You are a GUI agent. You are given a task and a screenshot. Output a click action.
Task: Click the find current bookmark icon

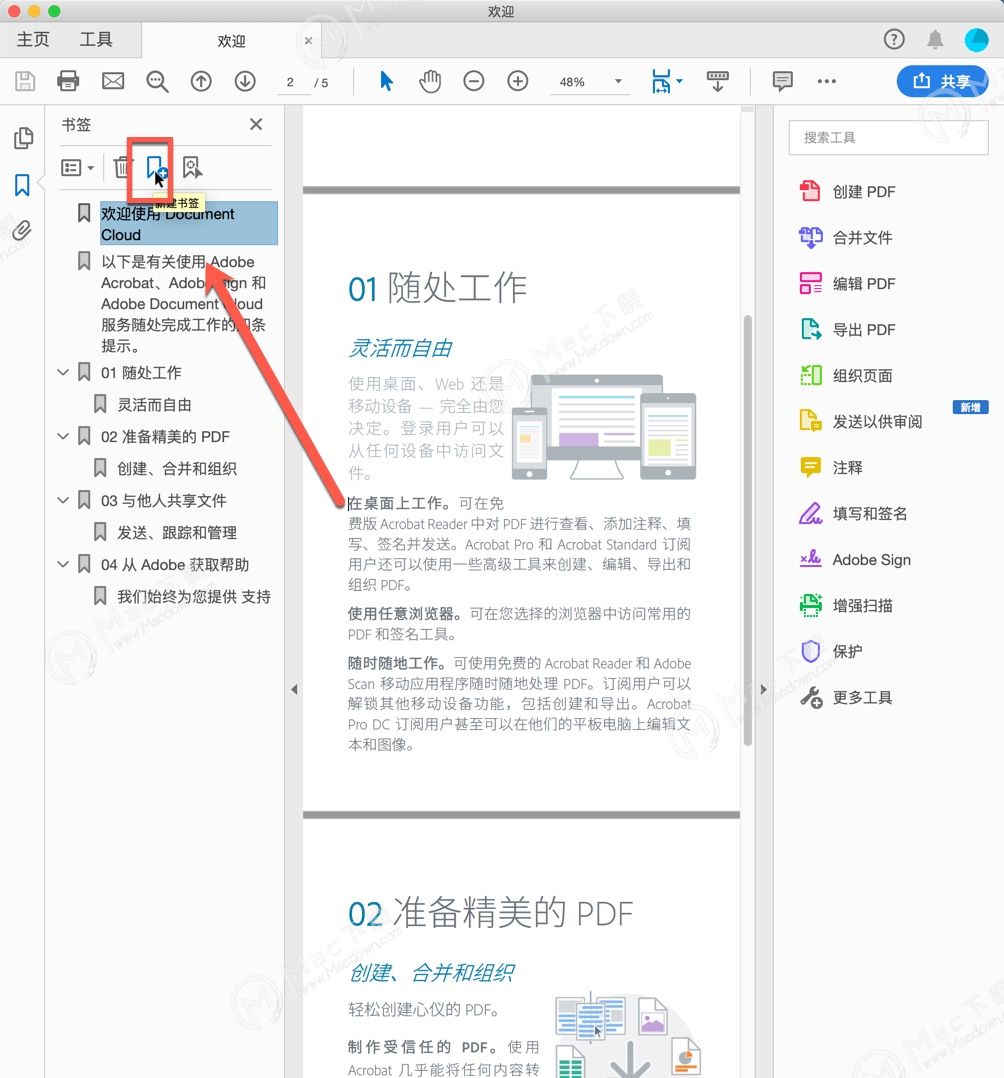click(x=192, y=167)
